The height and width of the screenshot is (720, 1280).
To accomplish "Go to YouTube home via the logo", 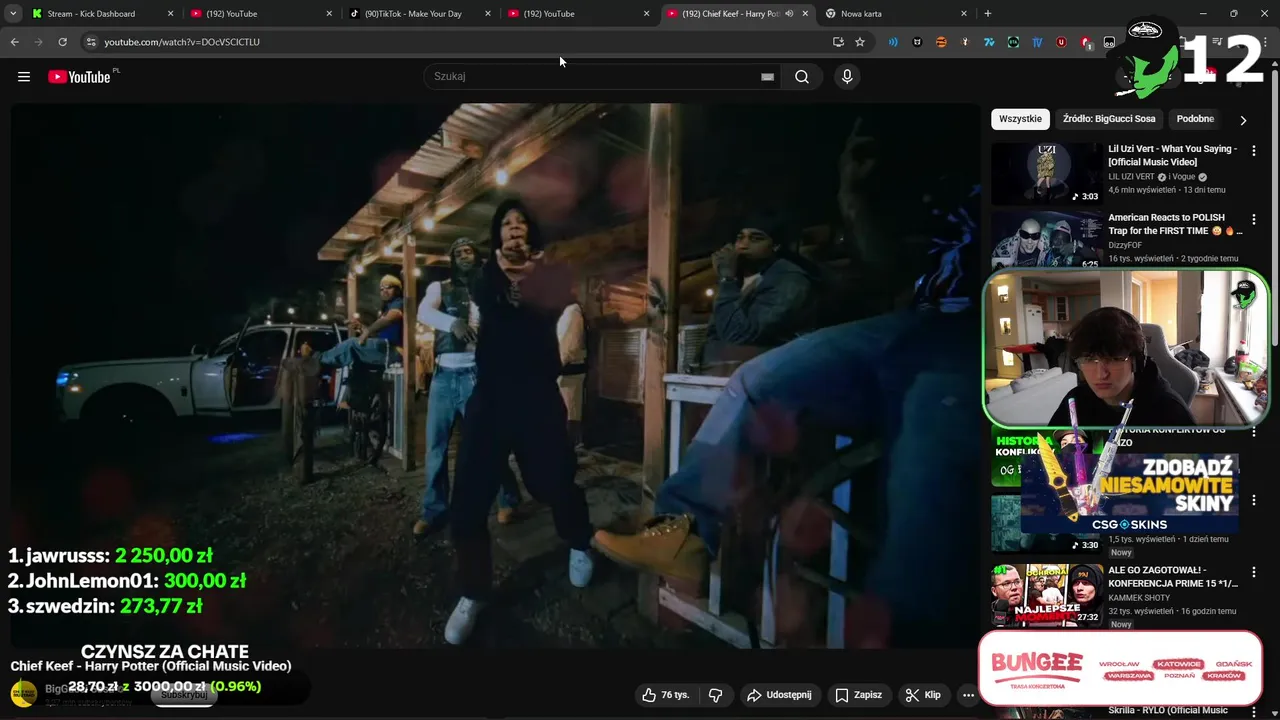I will pos(79,77).
